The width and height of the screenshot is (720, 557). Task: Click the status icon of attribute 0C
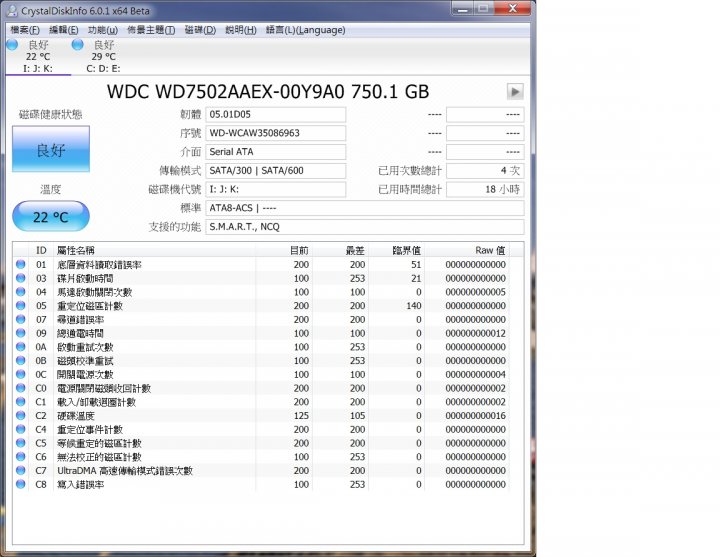pyautogui.click(x=21, y=374)
